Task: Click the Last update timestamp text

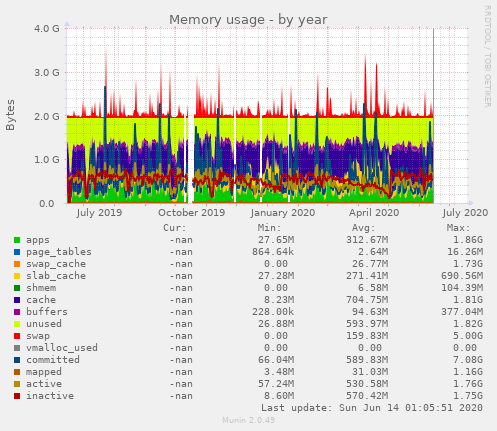Action: click(372, 408)
